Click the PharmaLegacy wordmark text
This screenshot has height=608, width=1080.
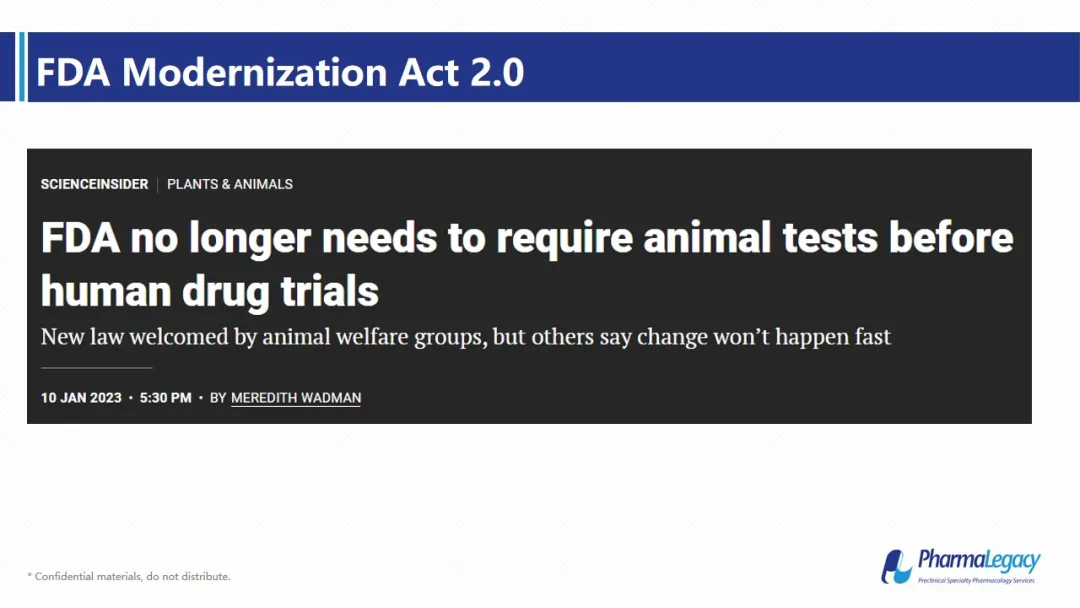979,560
